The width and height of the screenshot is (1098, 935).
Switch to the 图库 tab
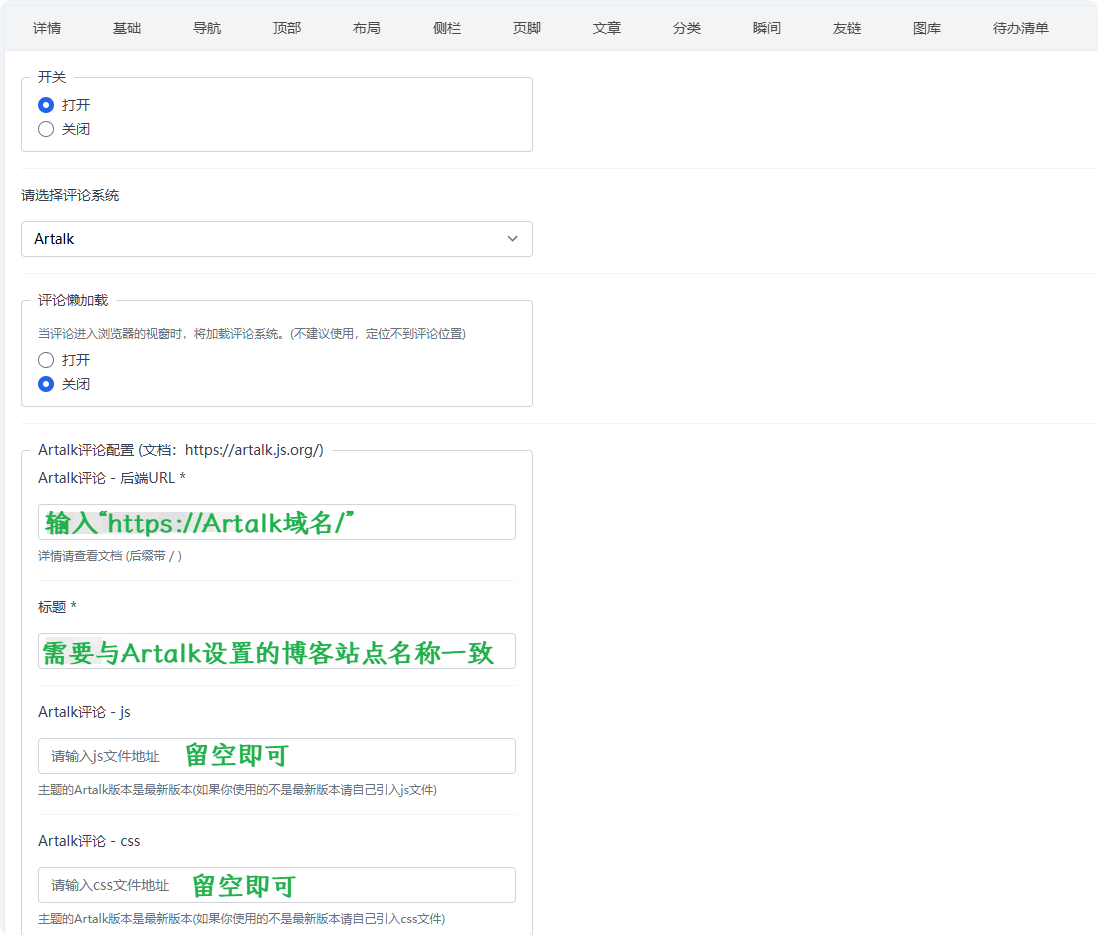[927, 28]
